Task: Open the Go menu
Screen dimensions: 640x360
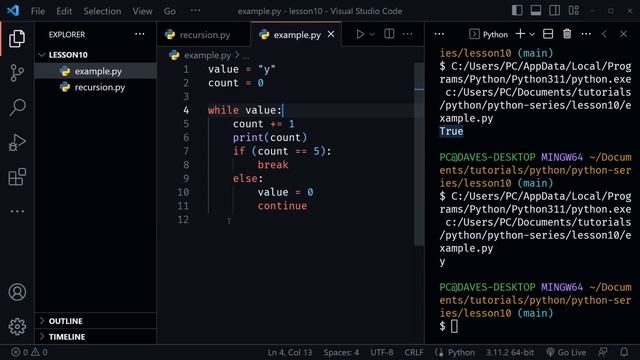Action: [x=170, y=11]
